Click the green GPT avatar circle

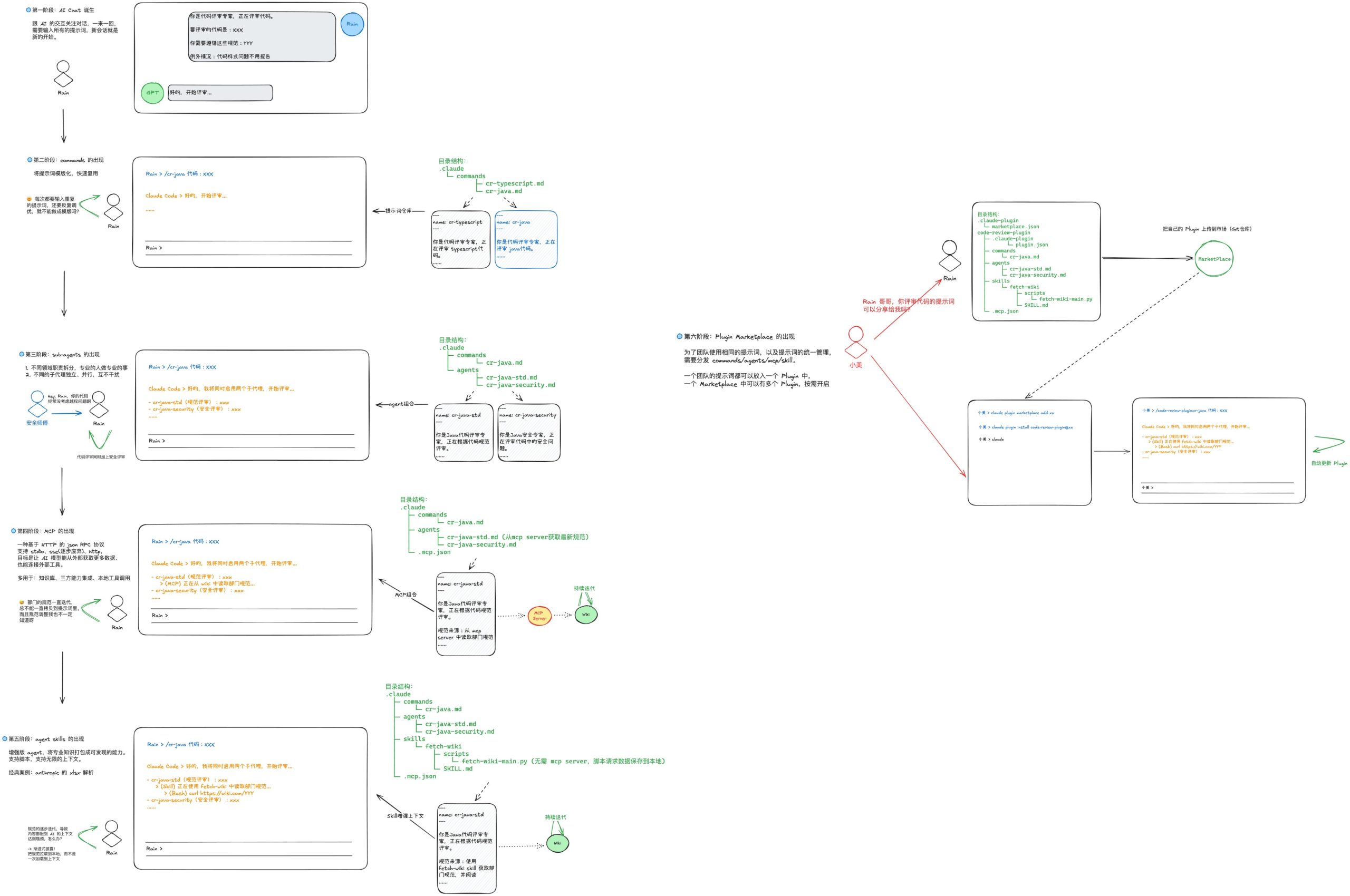(152, 93)
